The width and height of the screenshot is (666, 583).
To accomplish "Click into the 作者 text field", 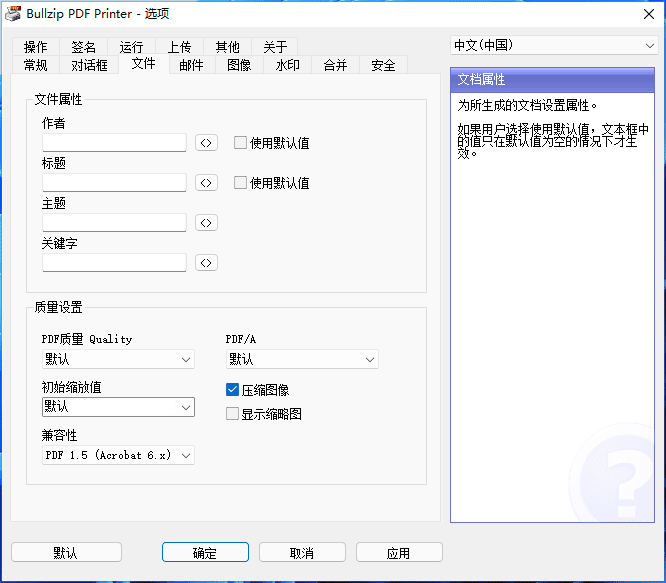I will click(114, 143).
